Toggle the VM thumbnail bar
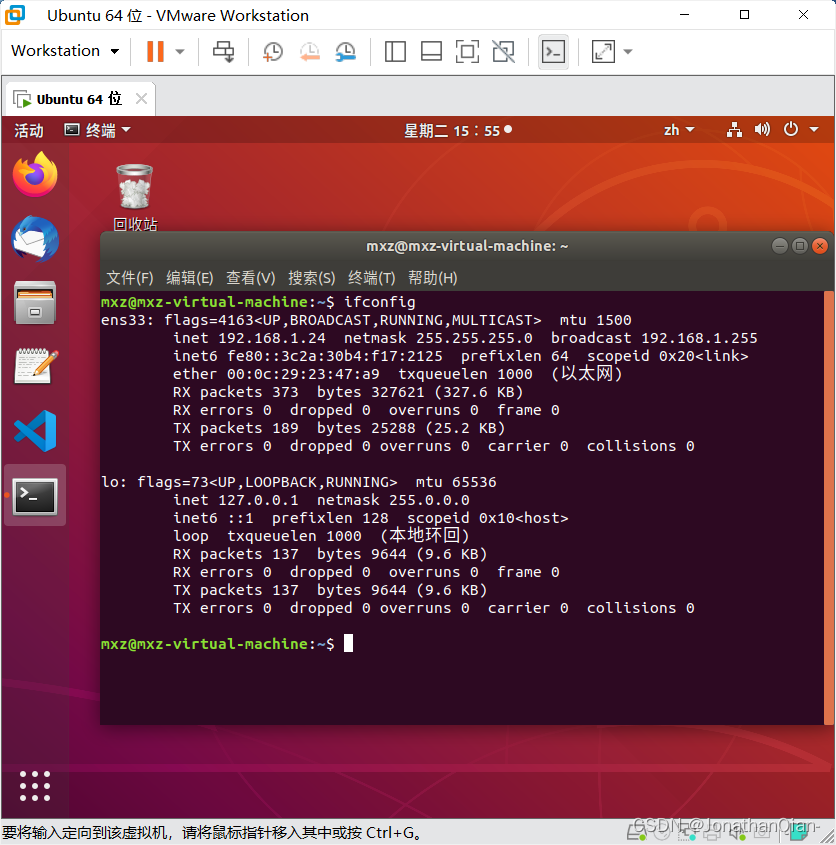The image size is (836, 845). 431,51
